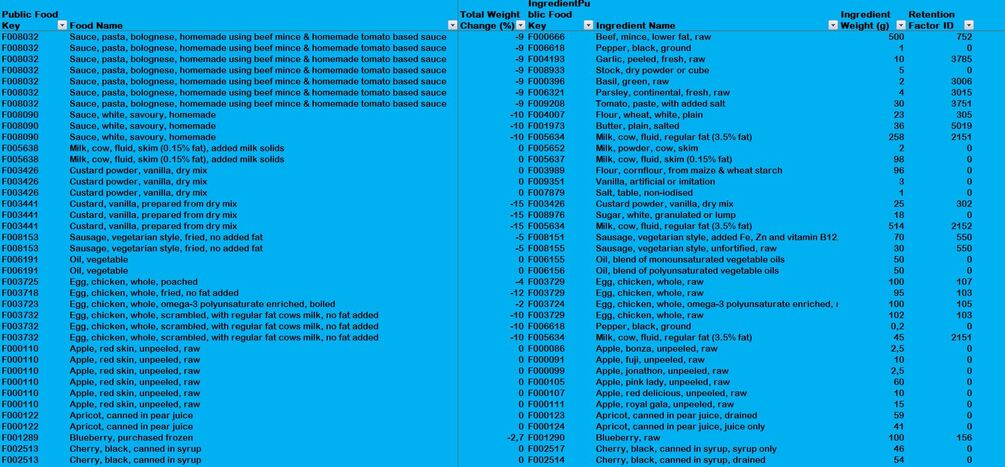
Task: Select ingredient weight value 500
Action: (896, 37)
